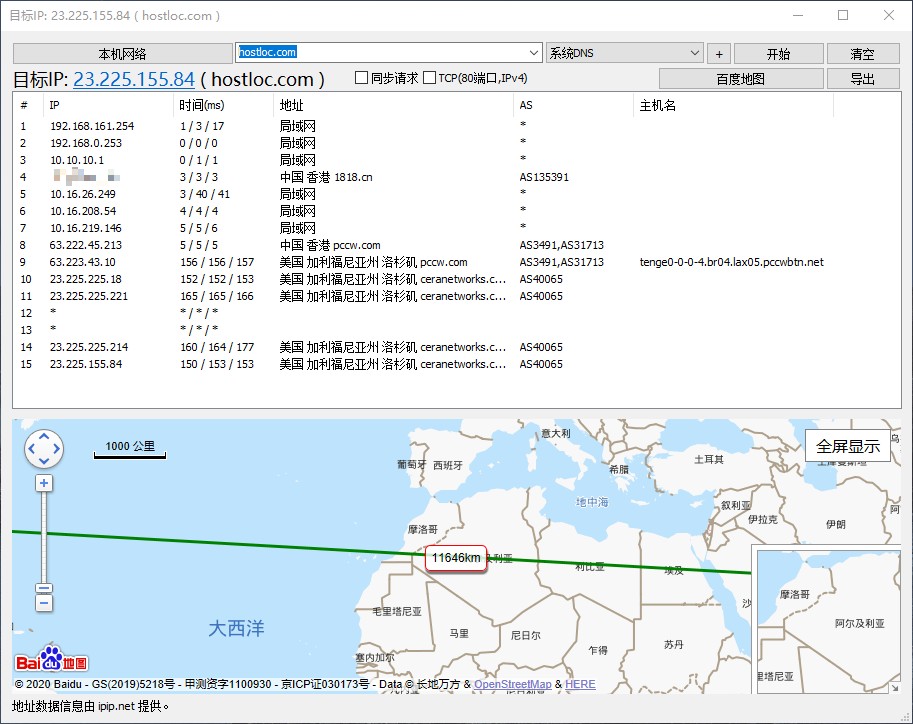Click the 全屏显示 fullscreen map button

tap(848, 446)
